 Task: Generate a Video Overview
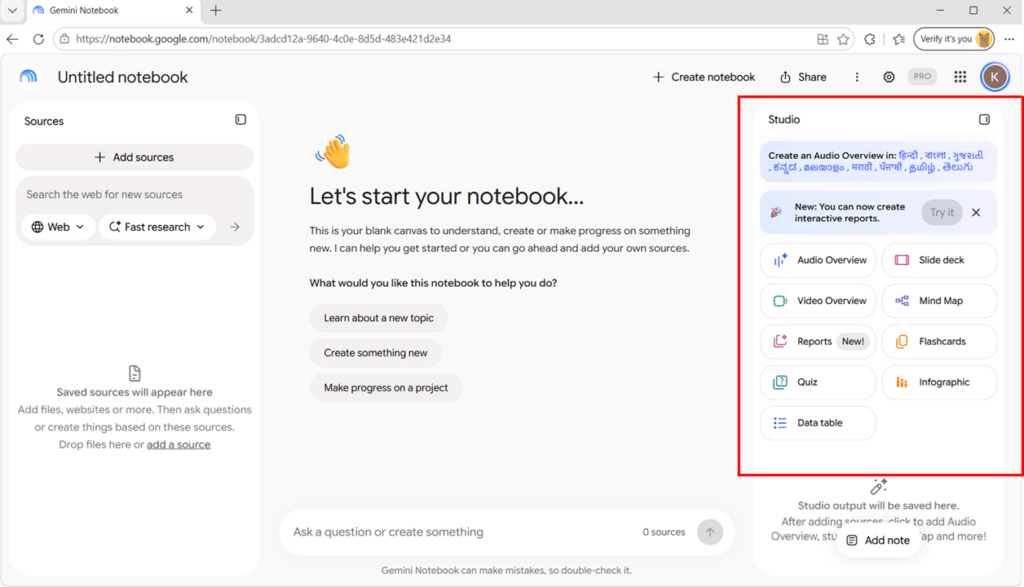[x=818, y=301]
